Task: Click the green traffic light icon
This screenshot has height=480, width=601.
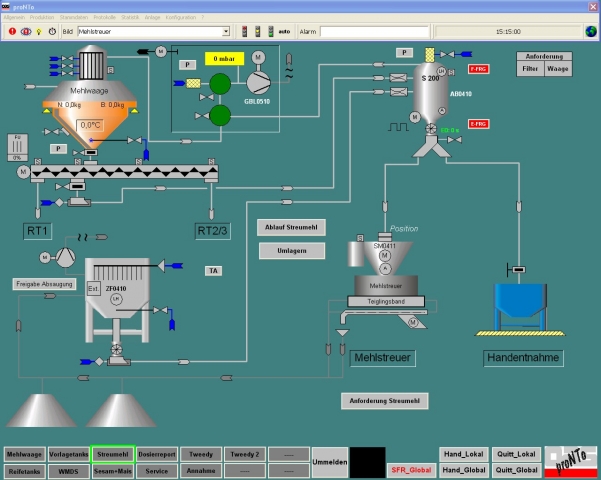Action: 271,31
